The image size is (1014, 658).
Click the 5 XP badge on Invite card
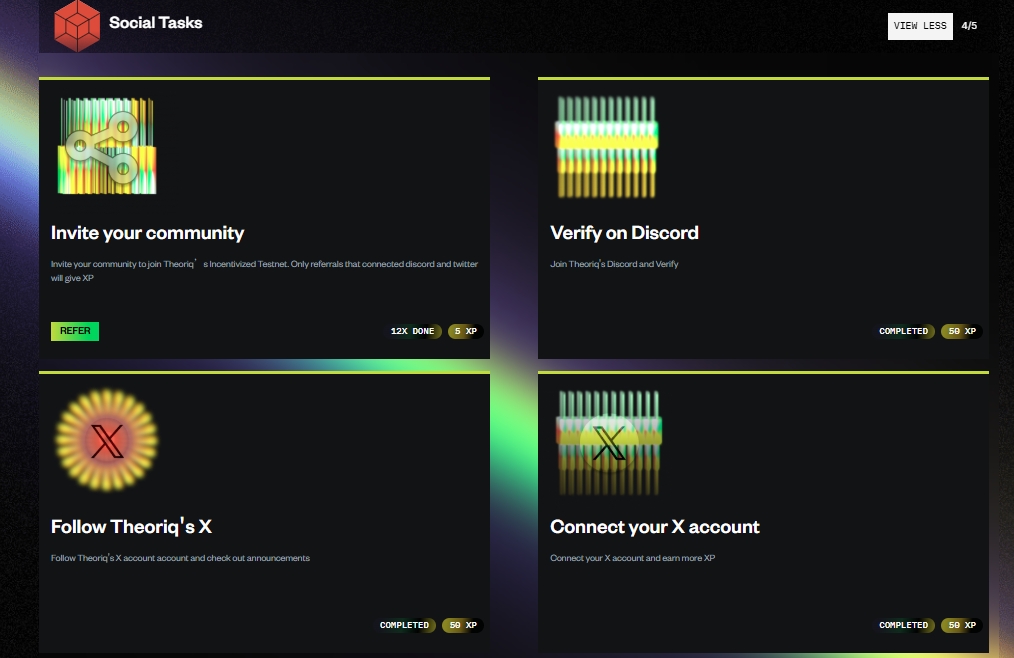[466, 331]
